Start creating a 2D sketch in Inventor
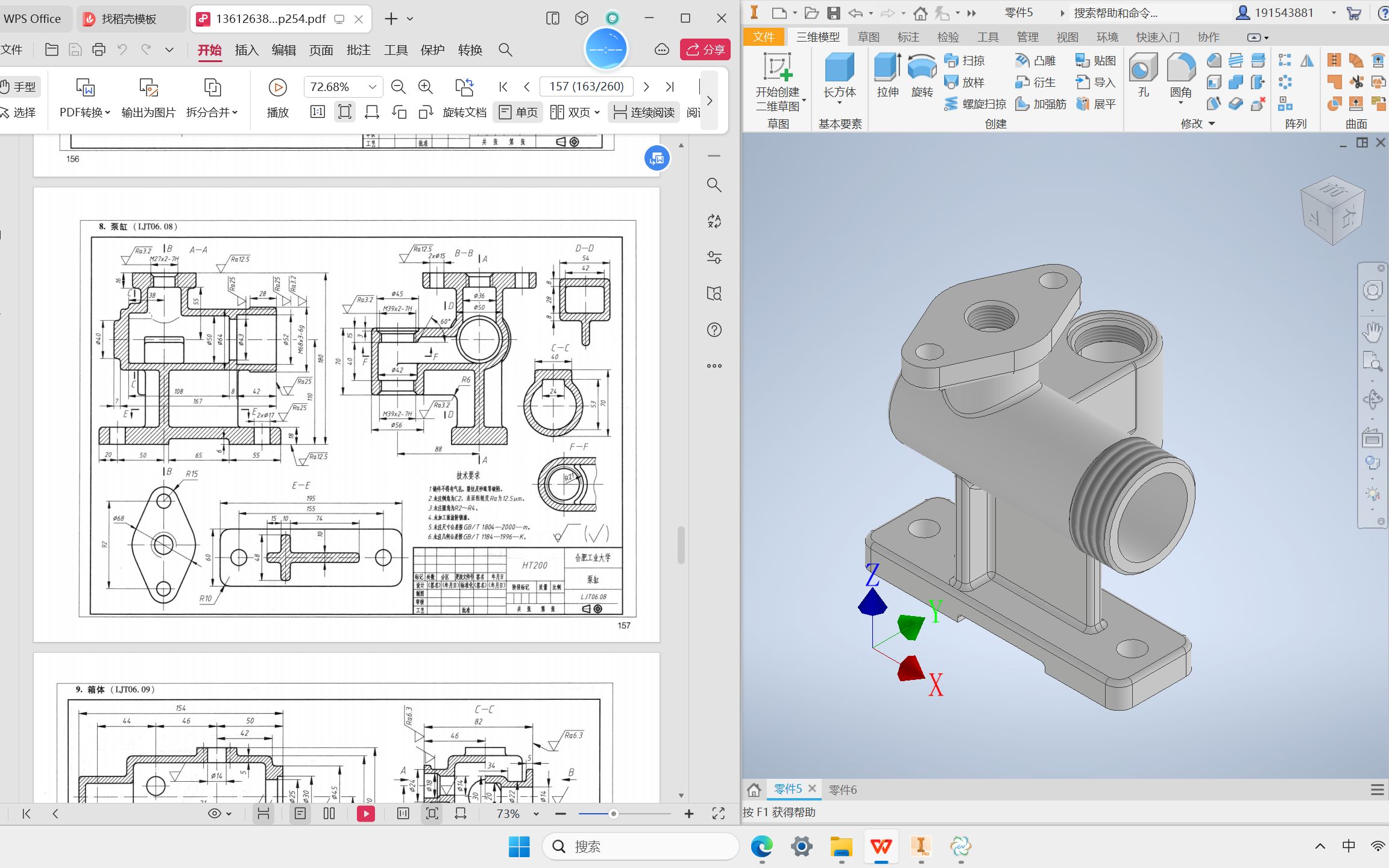 tap(778, 82)
